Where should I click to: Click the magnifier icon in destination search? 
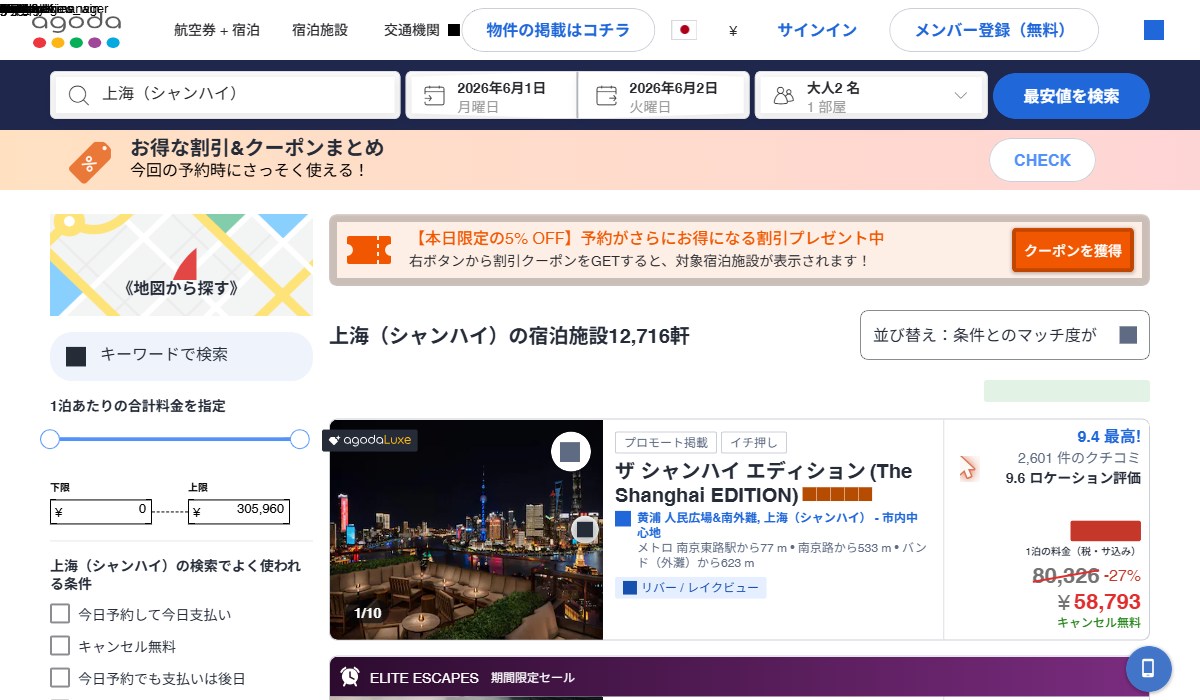(79, 95)
